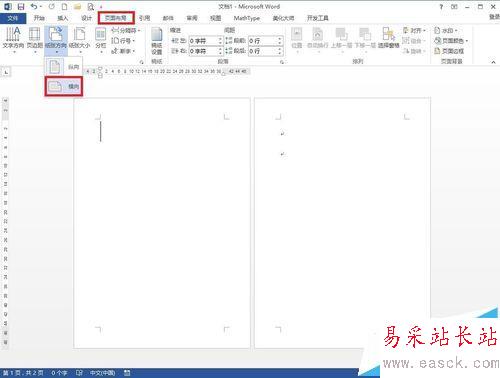
Task: Switch to the MathType tab
Action: 247,18
